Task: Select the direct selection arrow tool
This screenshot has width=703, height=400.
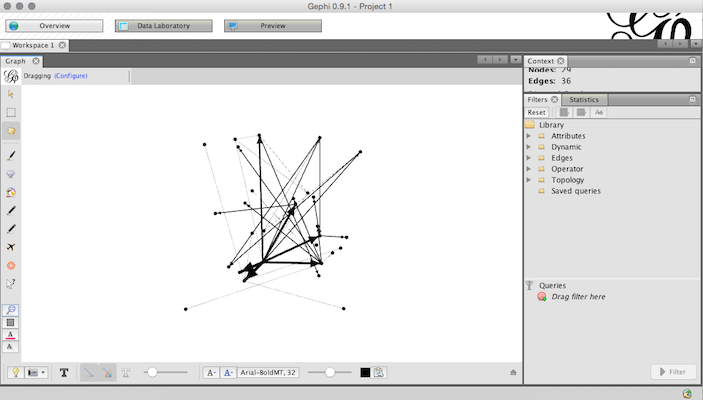Action: (11, 94)
